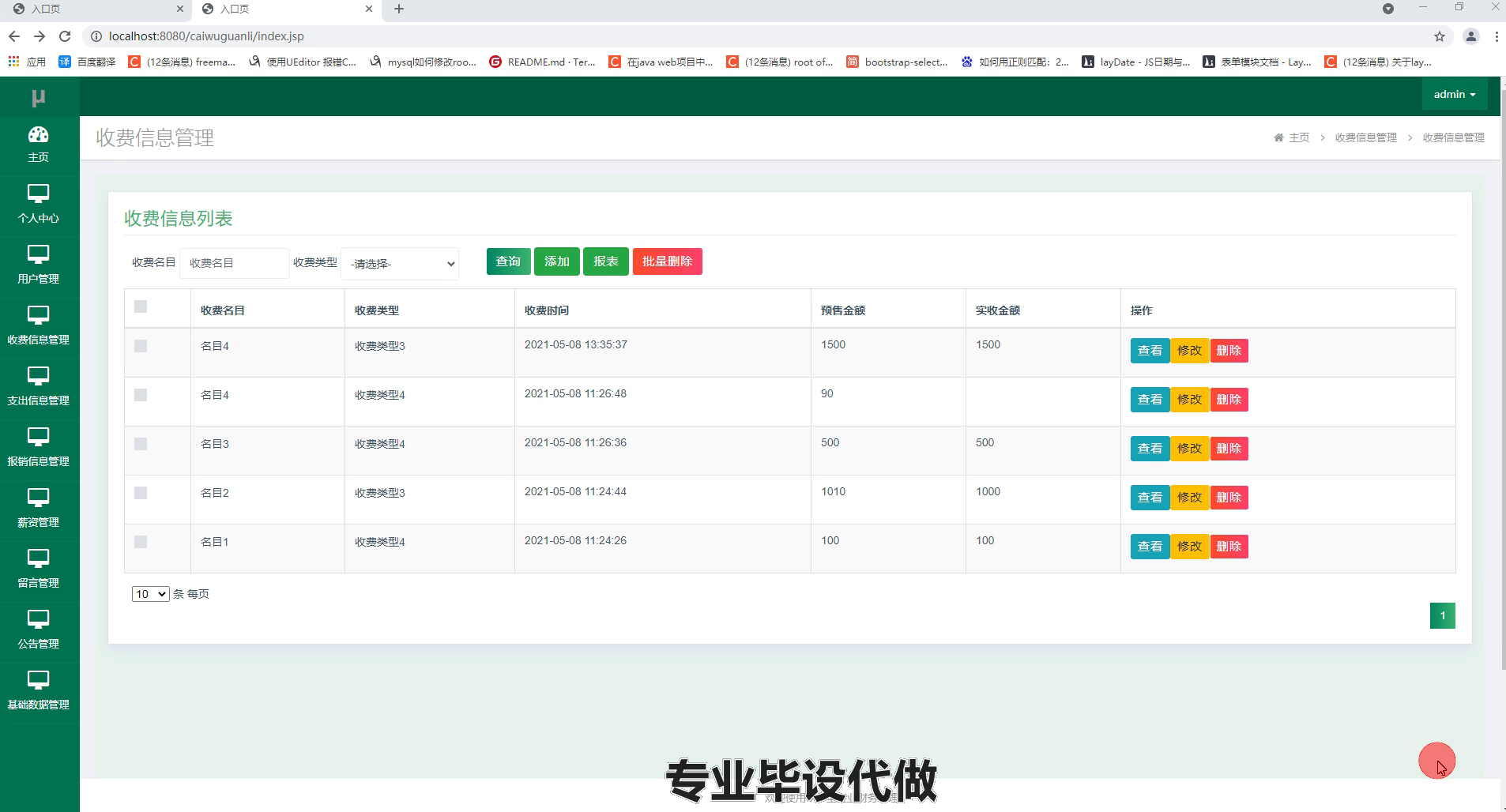Check the 名目4 收费类型3 row checkbox
Viewport: 1506px width, 812px height.
[x=141, y=346]
